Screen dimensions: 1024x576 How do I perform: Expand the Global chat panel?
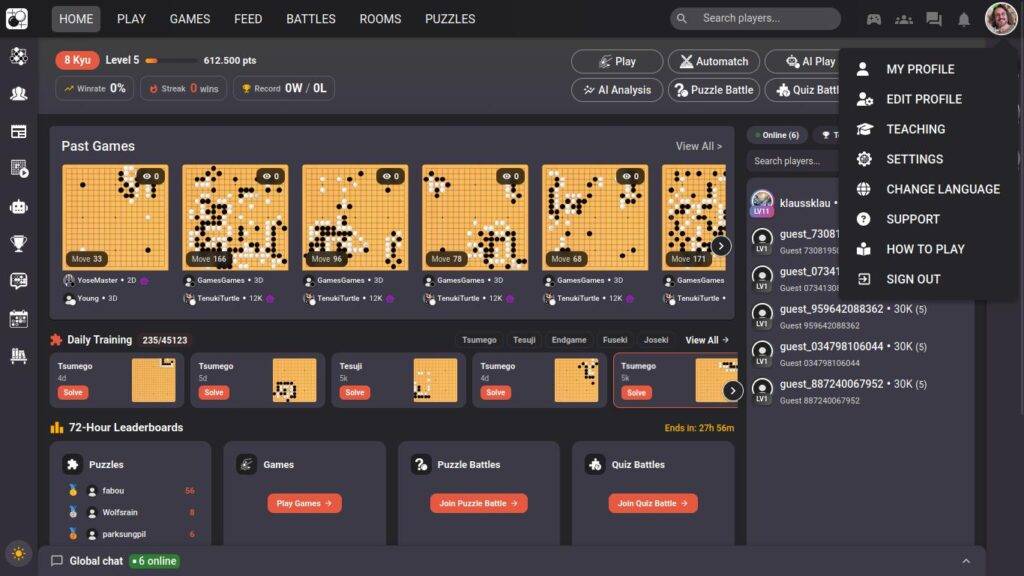click(x=966, y=561)
